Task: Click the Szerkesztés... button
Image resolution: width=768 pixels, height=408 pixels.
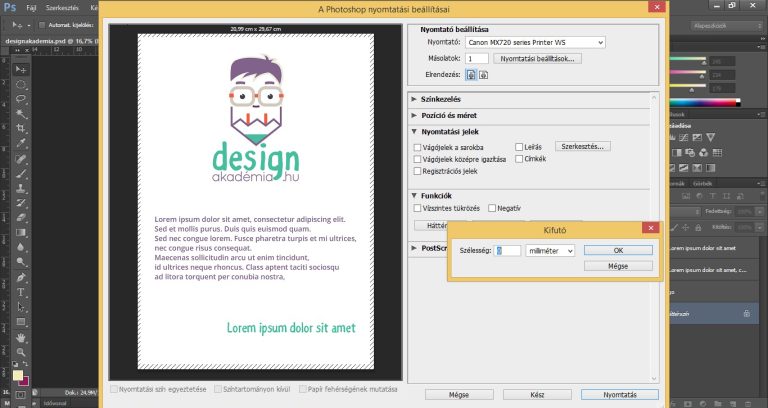Action: 583,146
